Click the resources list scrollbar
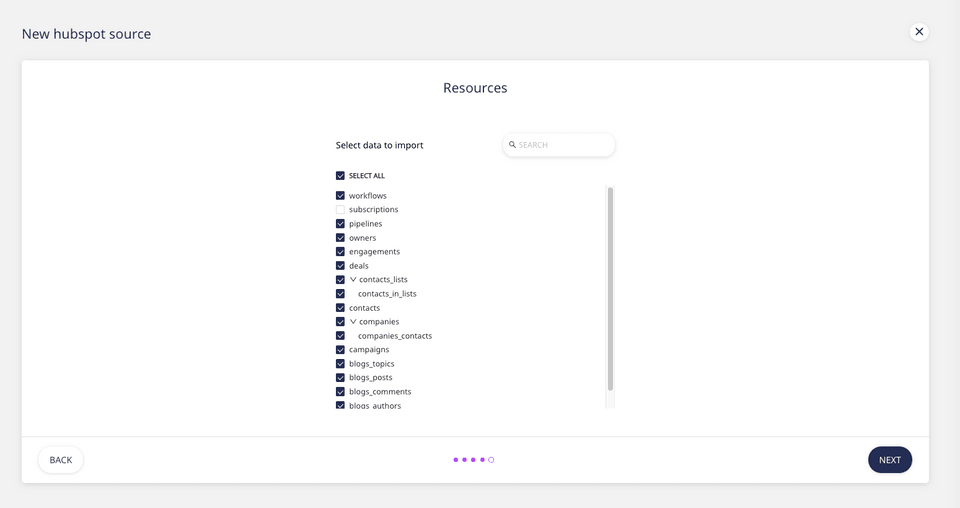The width and height of the screenshot is (960, 508). [x=610, y=289]
